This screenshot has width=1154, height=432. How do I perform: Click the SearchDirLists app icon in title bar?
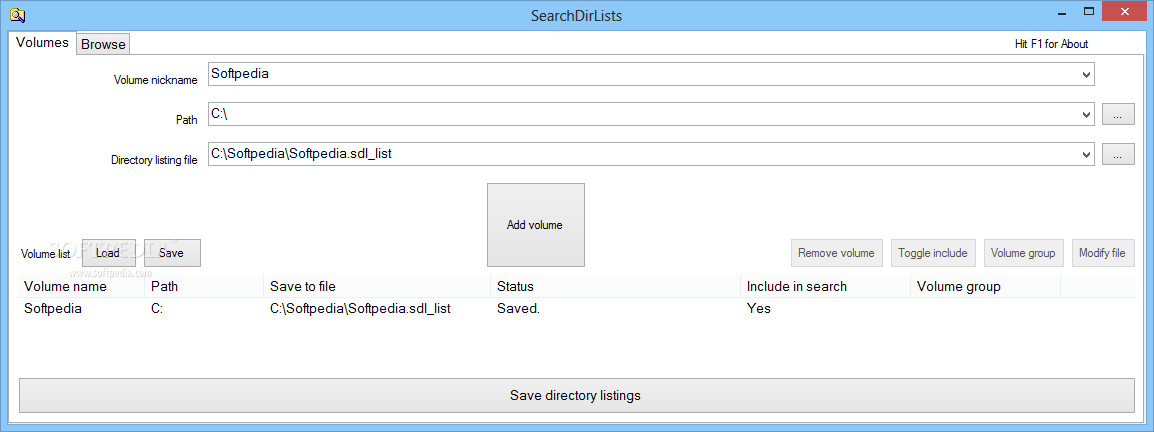coord(18,14)
